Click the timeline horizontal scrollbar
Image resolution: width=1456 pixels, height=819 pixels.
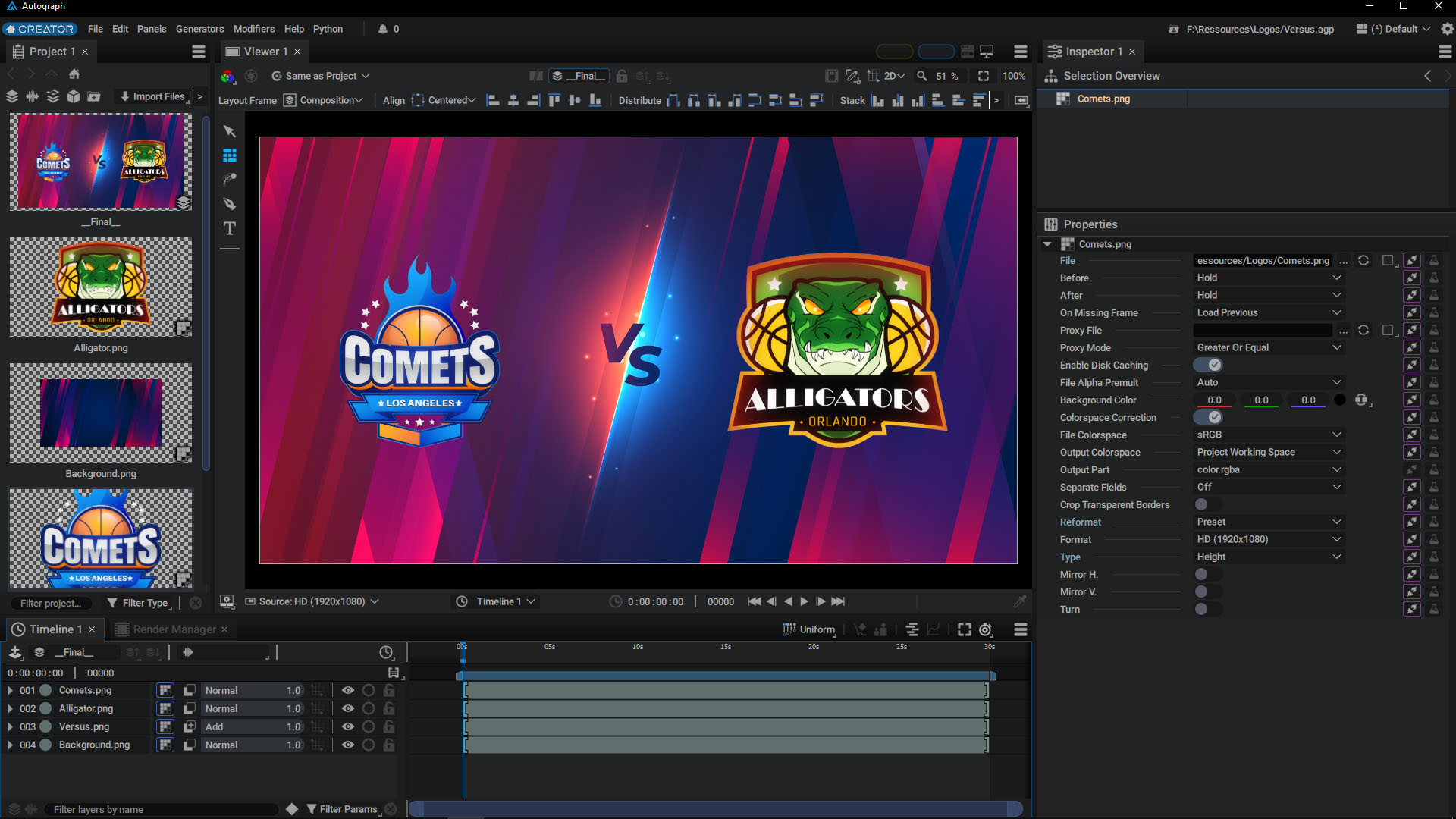pos(717,809)
